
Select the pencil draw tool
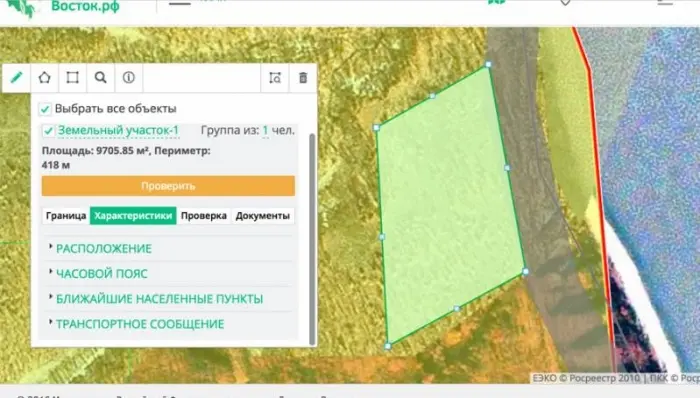pyautogui.click(x=17, y=78)
